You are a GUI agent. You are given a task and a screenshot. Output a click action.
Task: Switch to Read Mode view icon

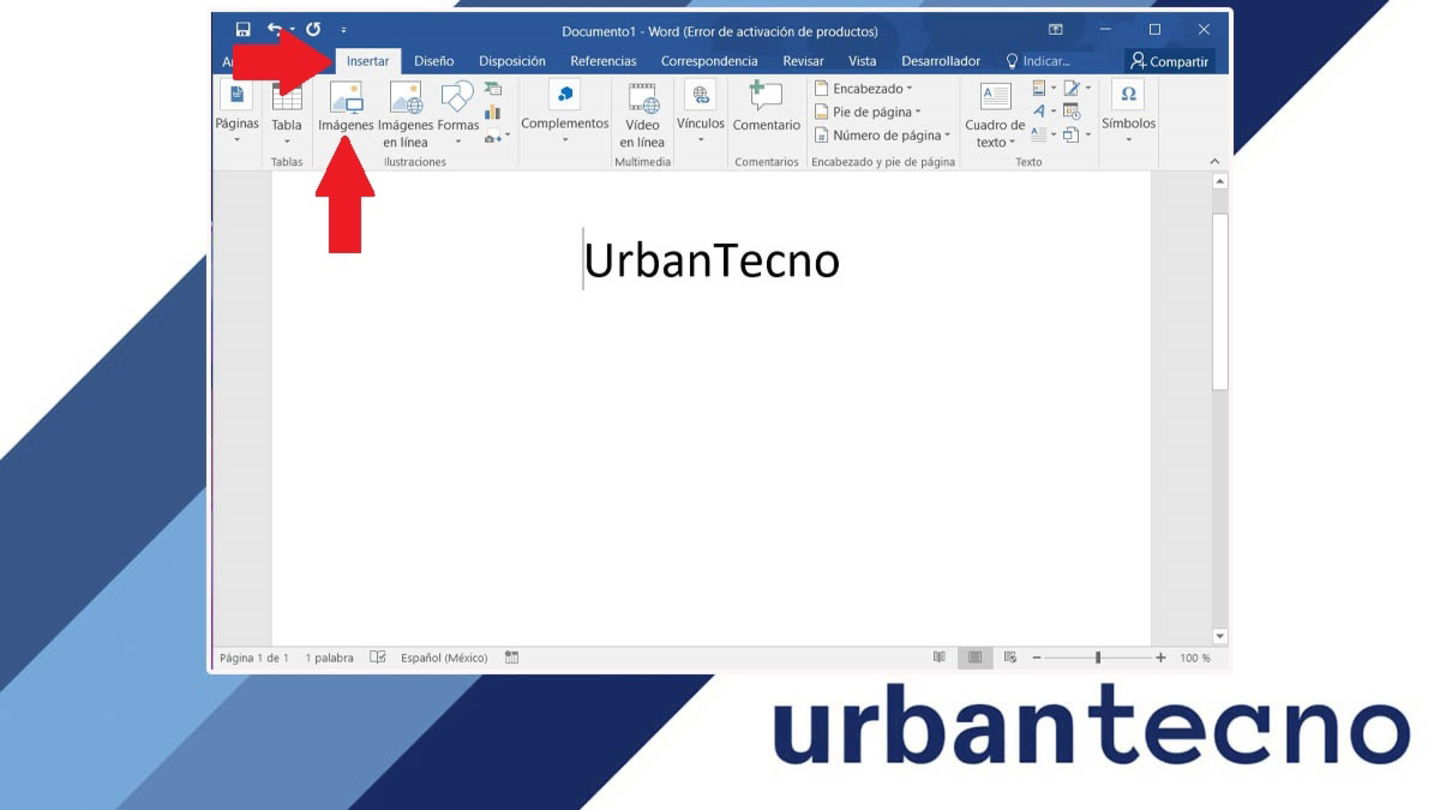tap(939, 657)
